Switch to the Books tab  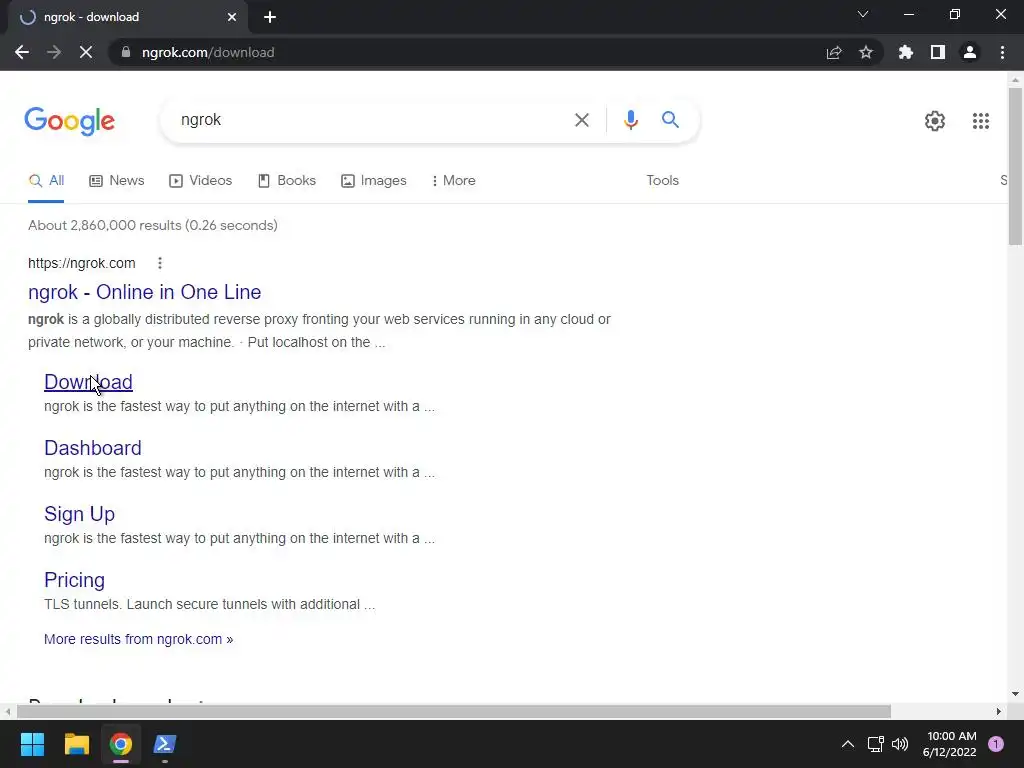(287, 181)
